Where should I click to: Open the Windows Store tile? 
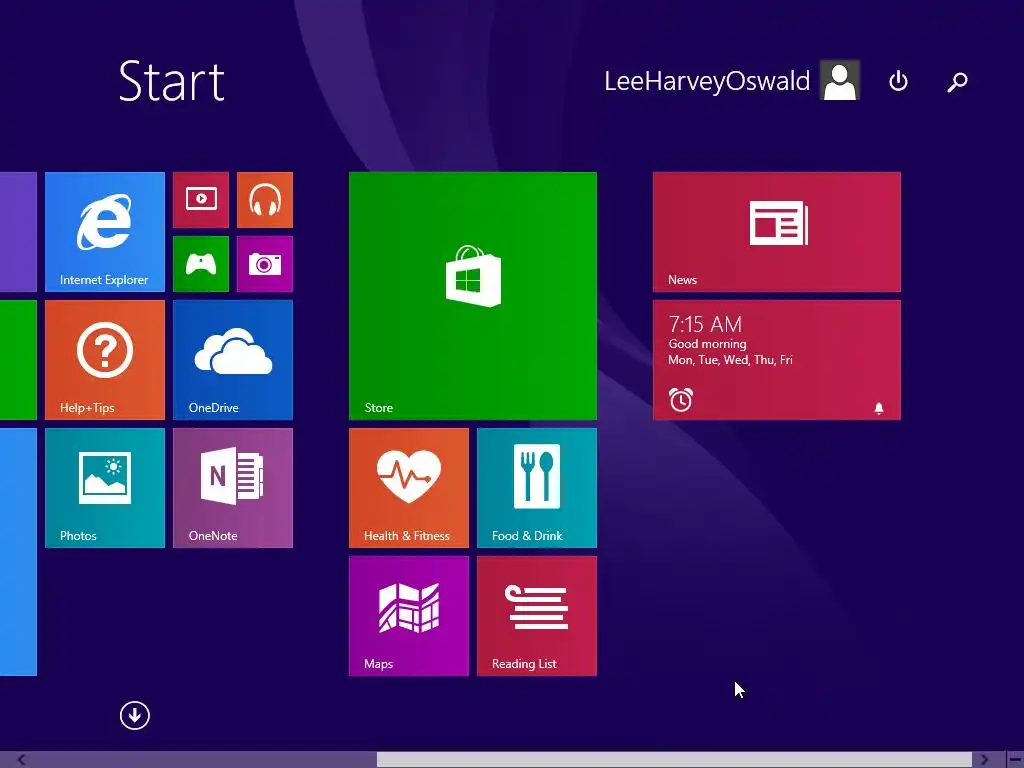pyautogui.click(x=473, y=296)
